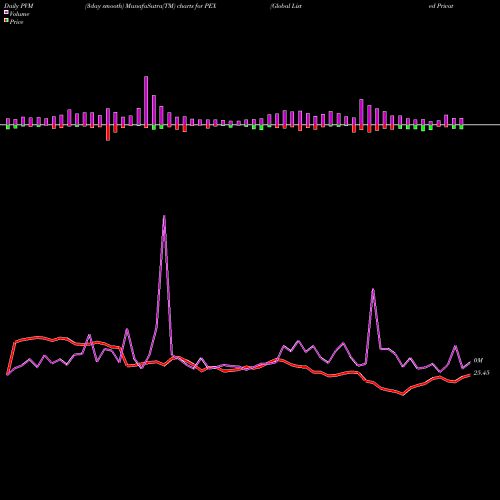Click the 'Daily PVM' title text

(19, 6)
